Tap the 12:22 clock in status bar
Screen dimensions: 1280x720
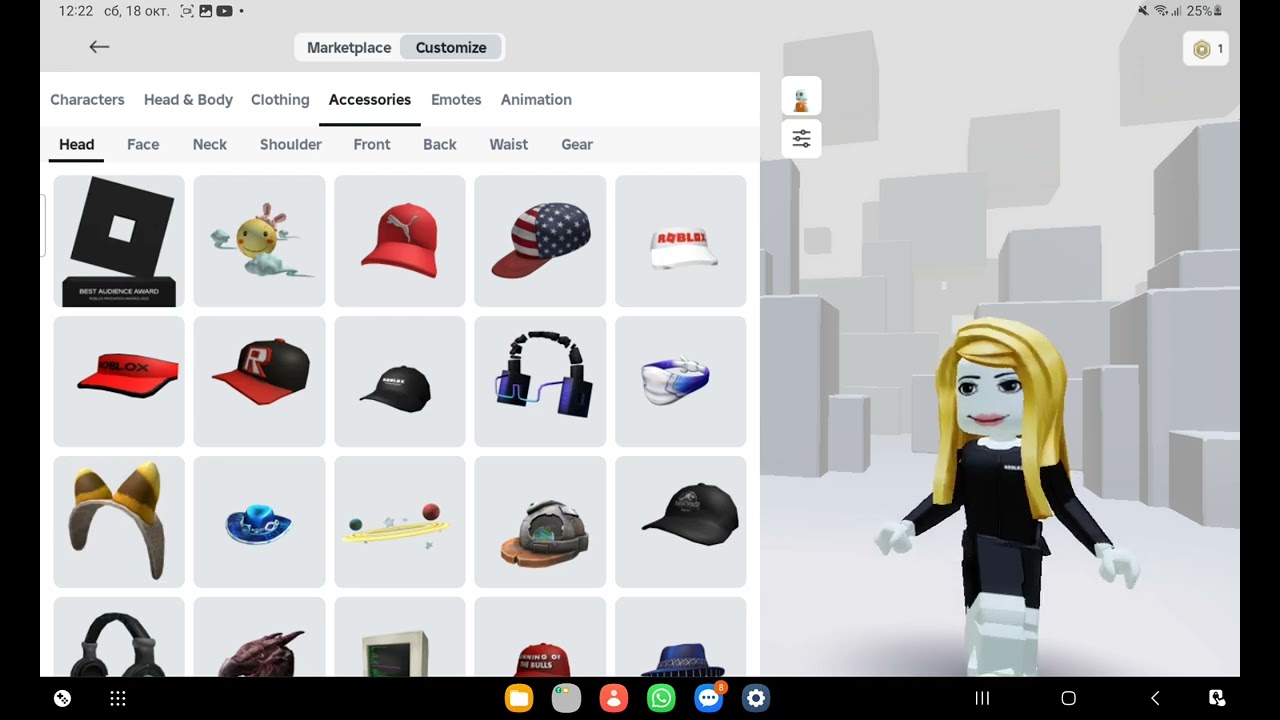76,11
